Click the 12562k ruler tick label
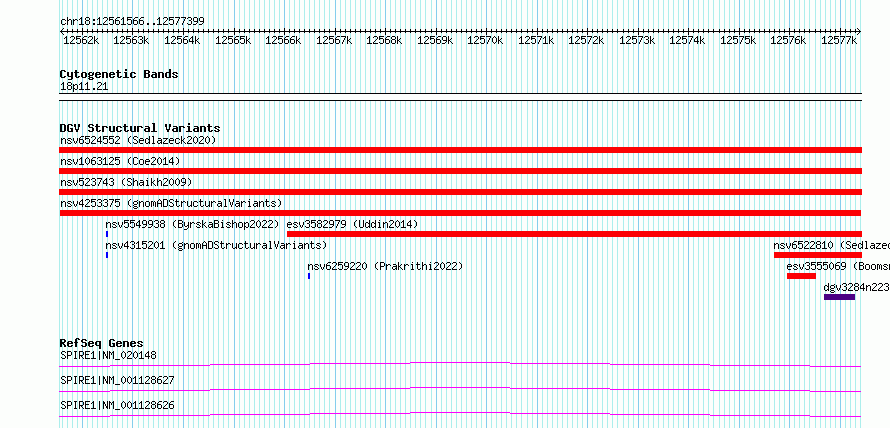Viewport: 890px width, 428px height. click(81, 40)
